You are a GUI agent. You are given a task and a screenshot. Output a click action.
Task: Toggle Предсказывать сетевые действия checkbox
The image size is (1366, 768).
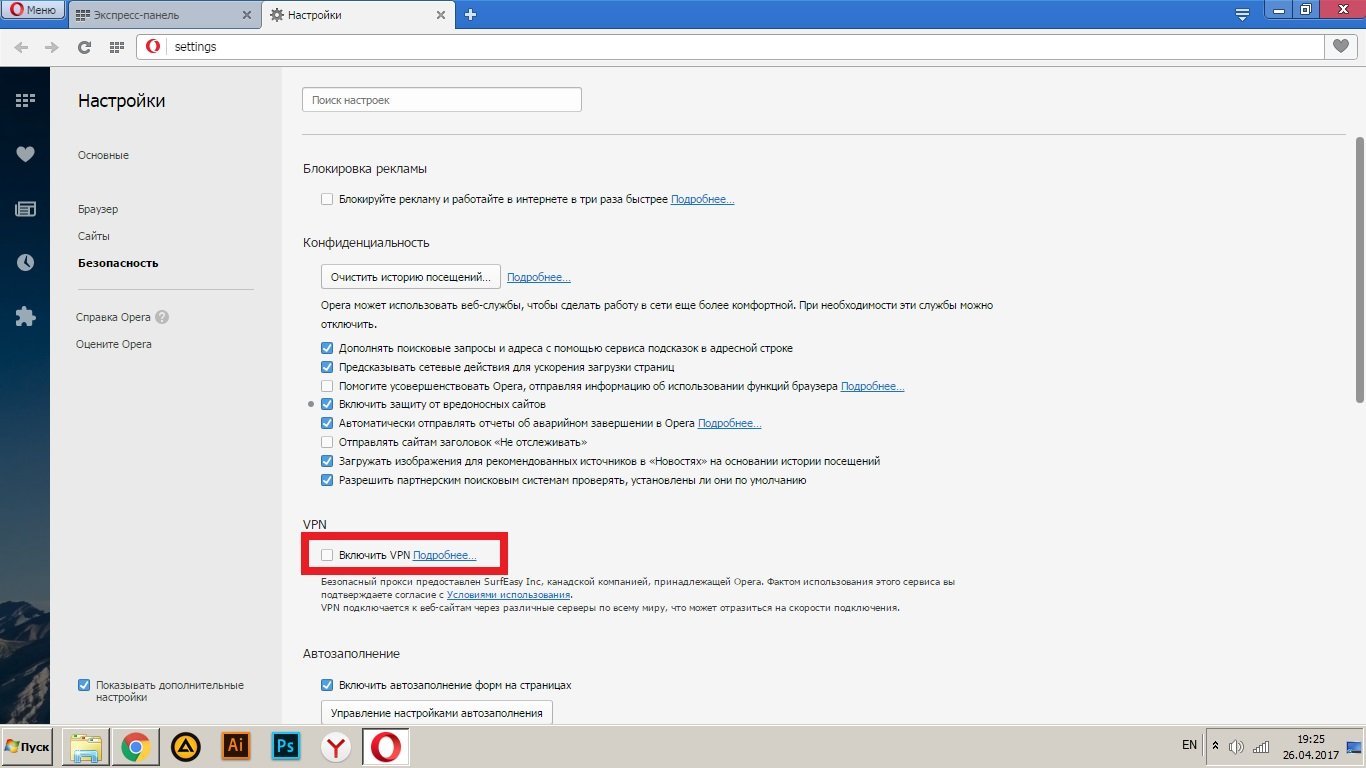(327, 367)
